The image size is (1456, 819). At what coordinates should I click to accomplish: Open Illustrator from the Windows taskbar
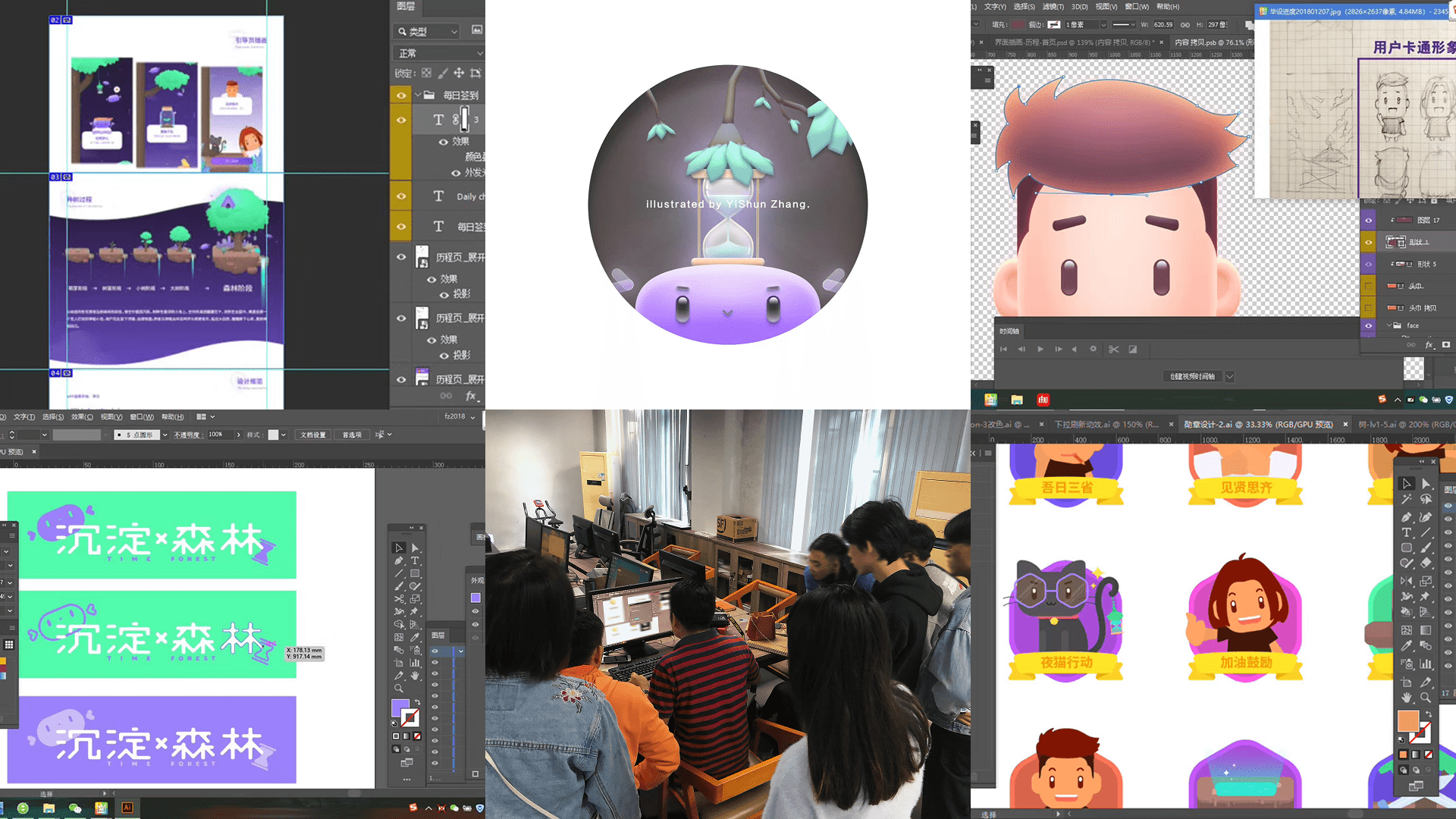click(x=127, y=808)
